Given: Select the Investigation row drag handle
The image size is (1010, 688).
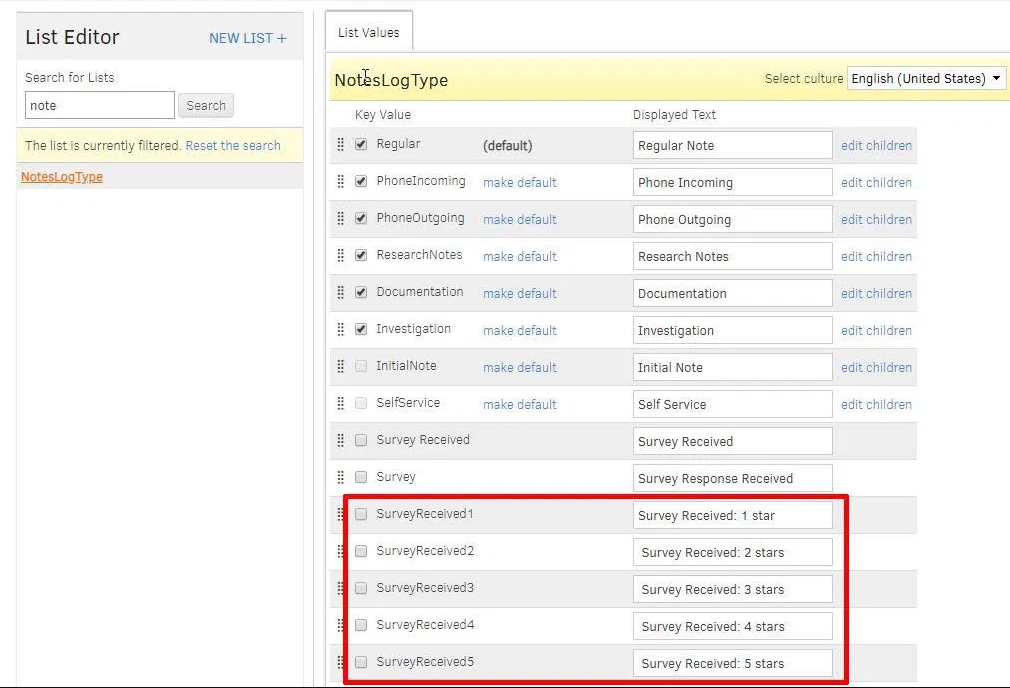Looking at the screenshot, I should 341,330.
